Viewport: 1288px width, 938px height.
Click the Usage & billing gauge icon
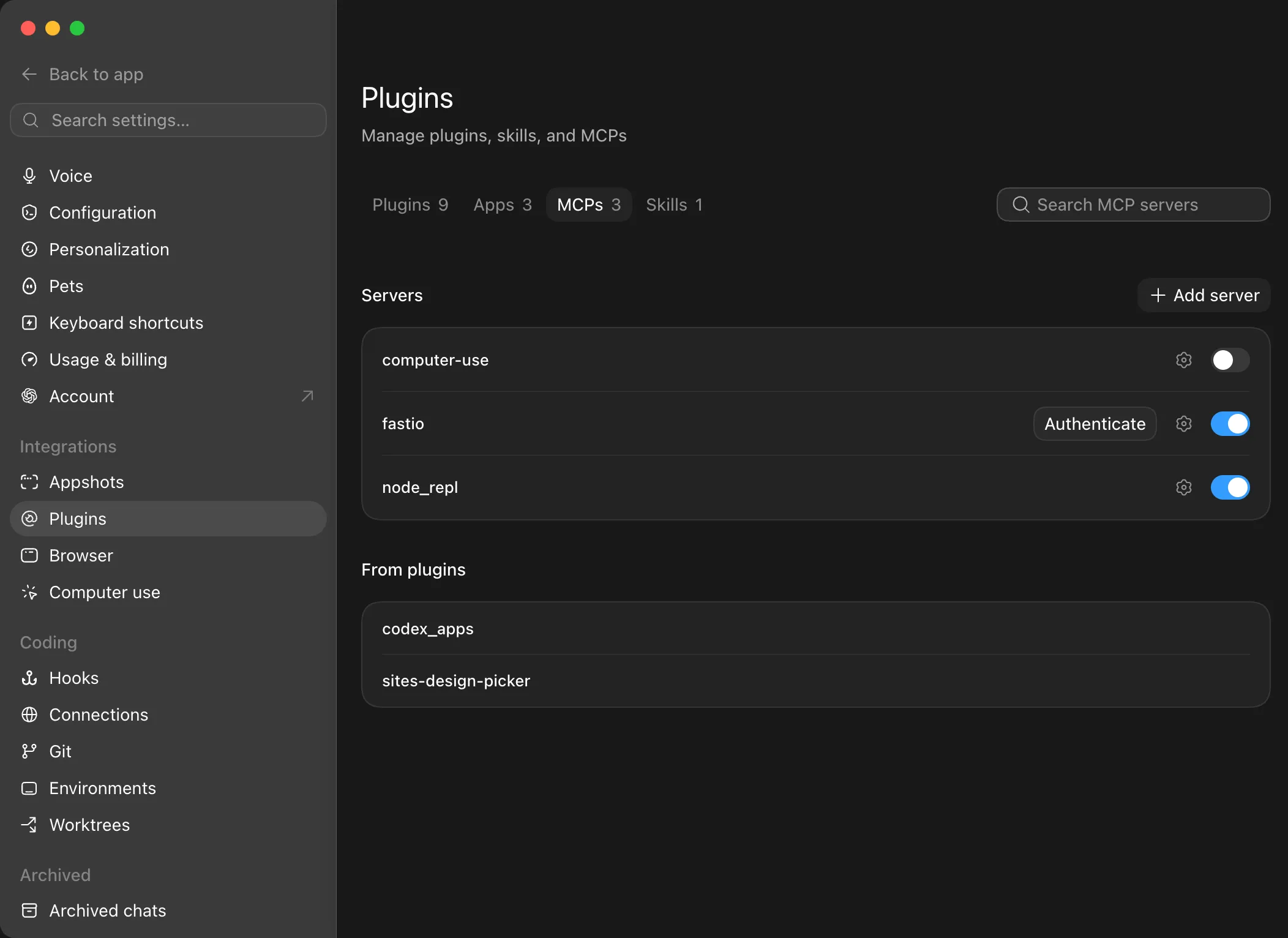(x=29, y=359)
